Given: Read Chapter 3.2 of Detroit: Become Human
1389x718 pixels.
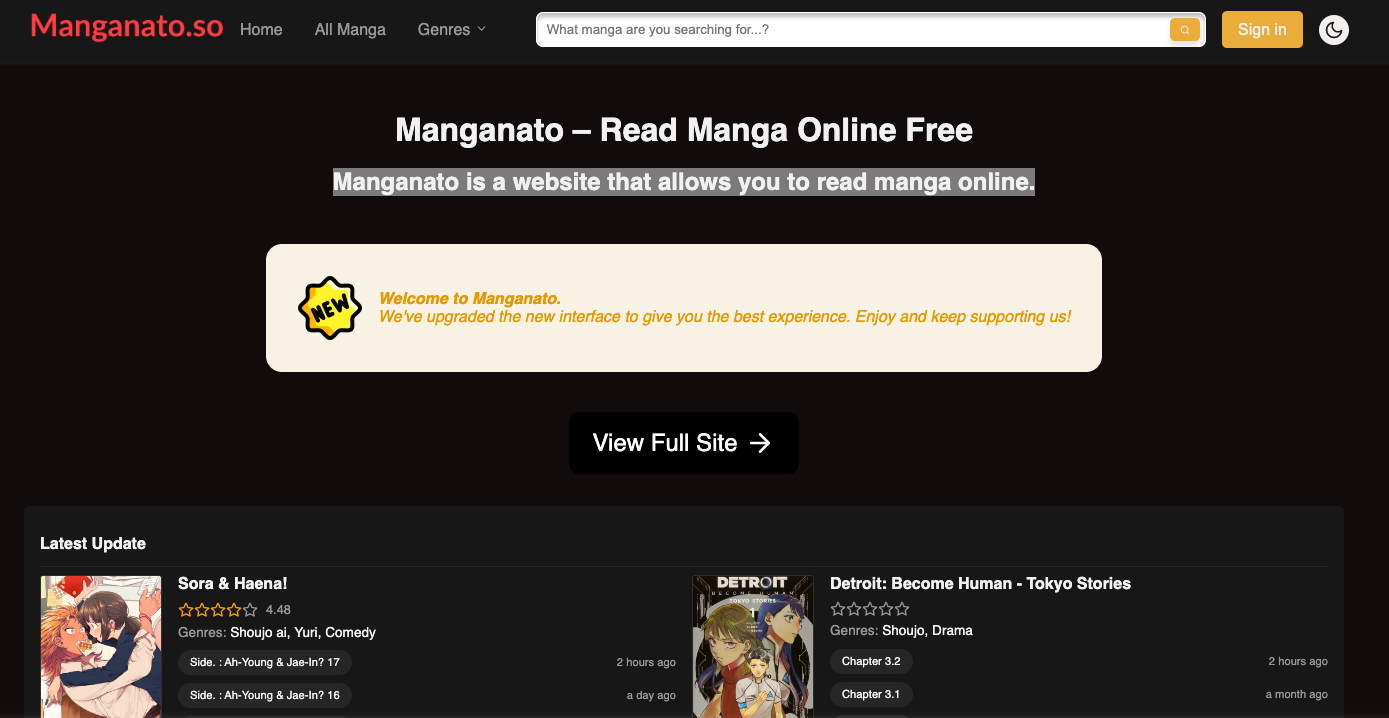Looking at the screenshot, I should [871, 662].
